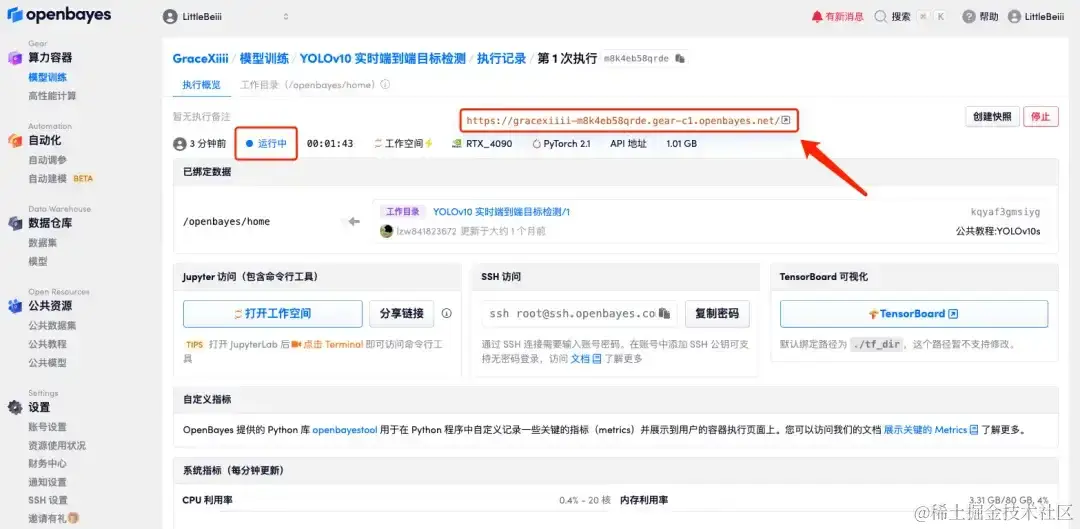Screen dimensions: 1080x529
Task: Click info icon next to 分享链接
Action: click(x=446, y=313)
